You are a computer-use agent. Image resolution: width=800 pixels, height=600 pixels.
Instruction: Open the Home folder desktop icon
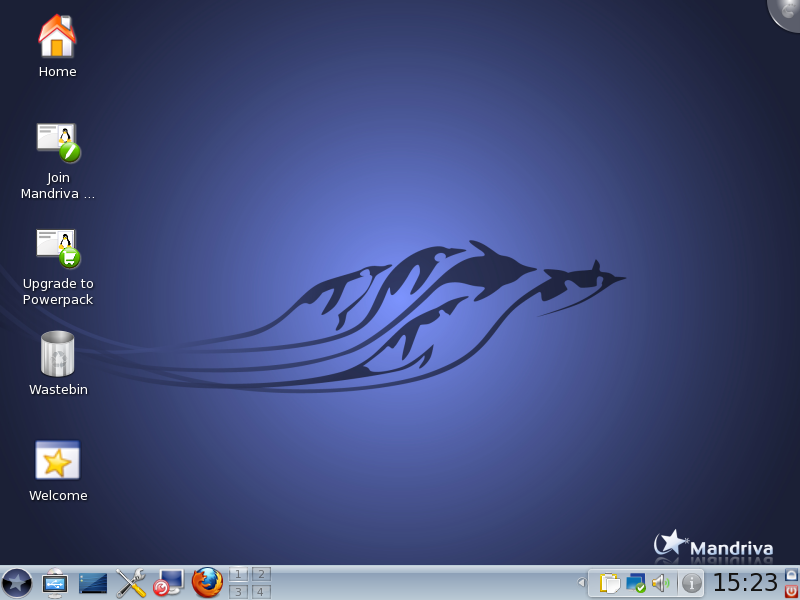tap(57, 38)
